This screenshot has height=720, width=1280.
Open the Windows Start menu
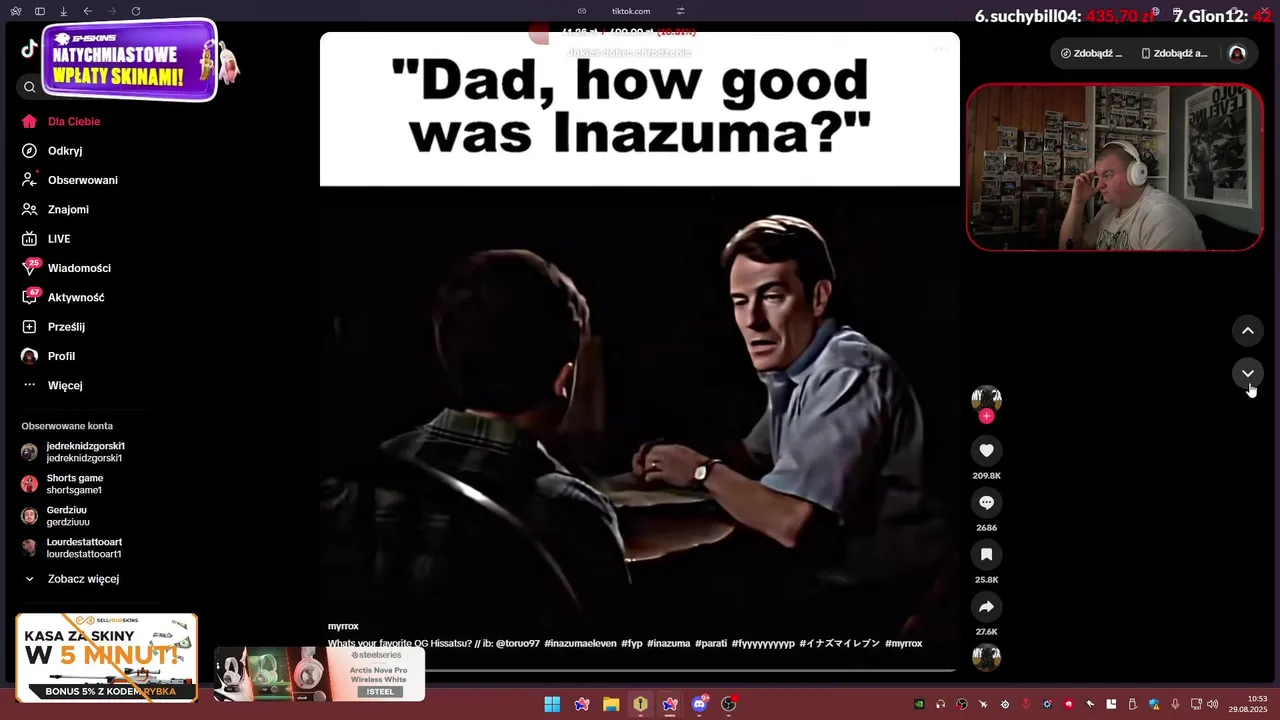(x=552, y=704)
